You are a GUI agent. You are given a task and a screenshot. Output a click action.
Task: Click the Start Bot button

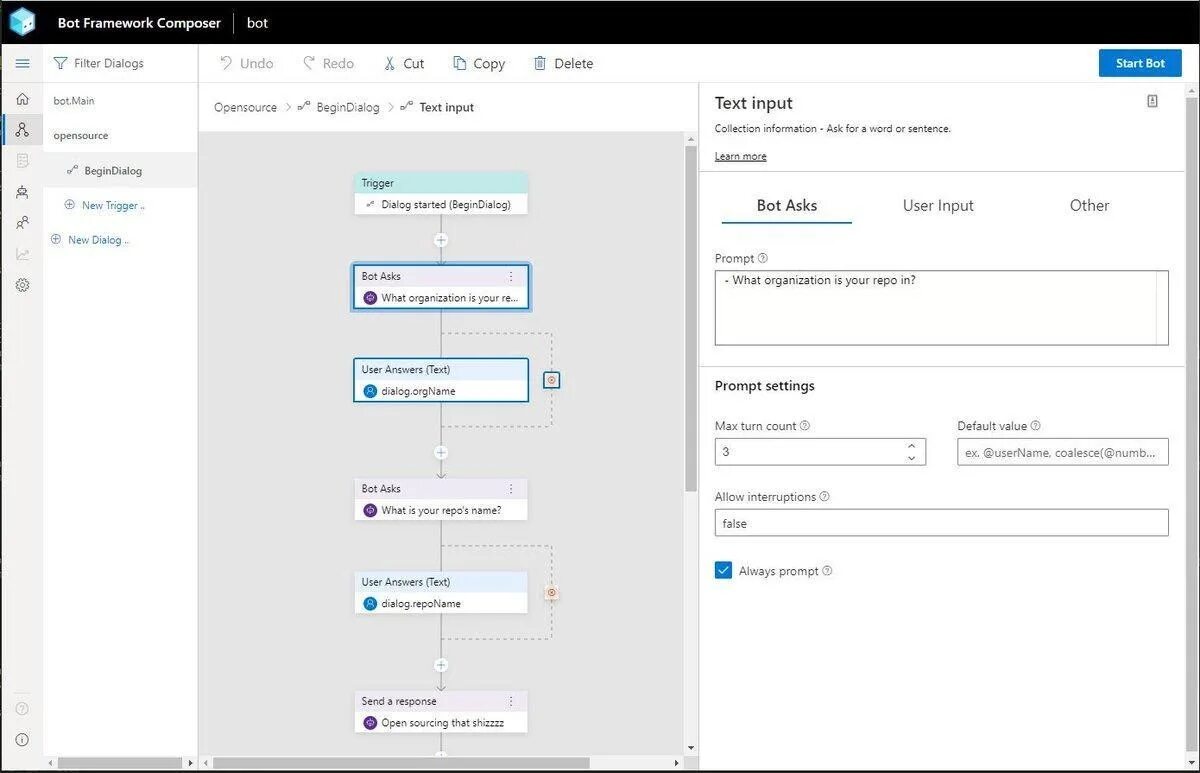click(1140, 63)
